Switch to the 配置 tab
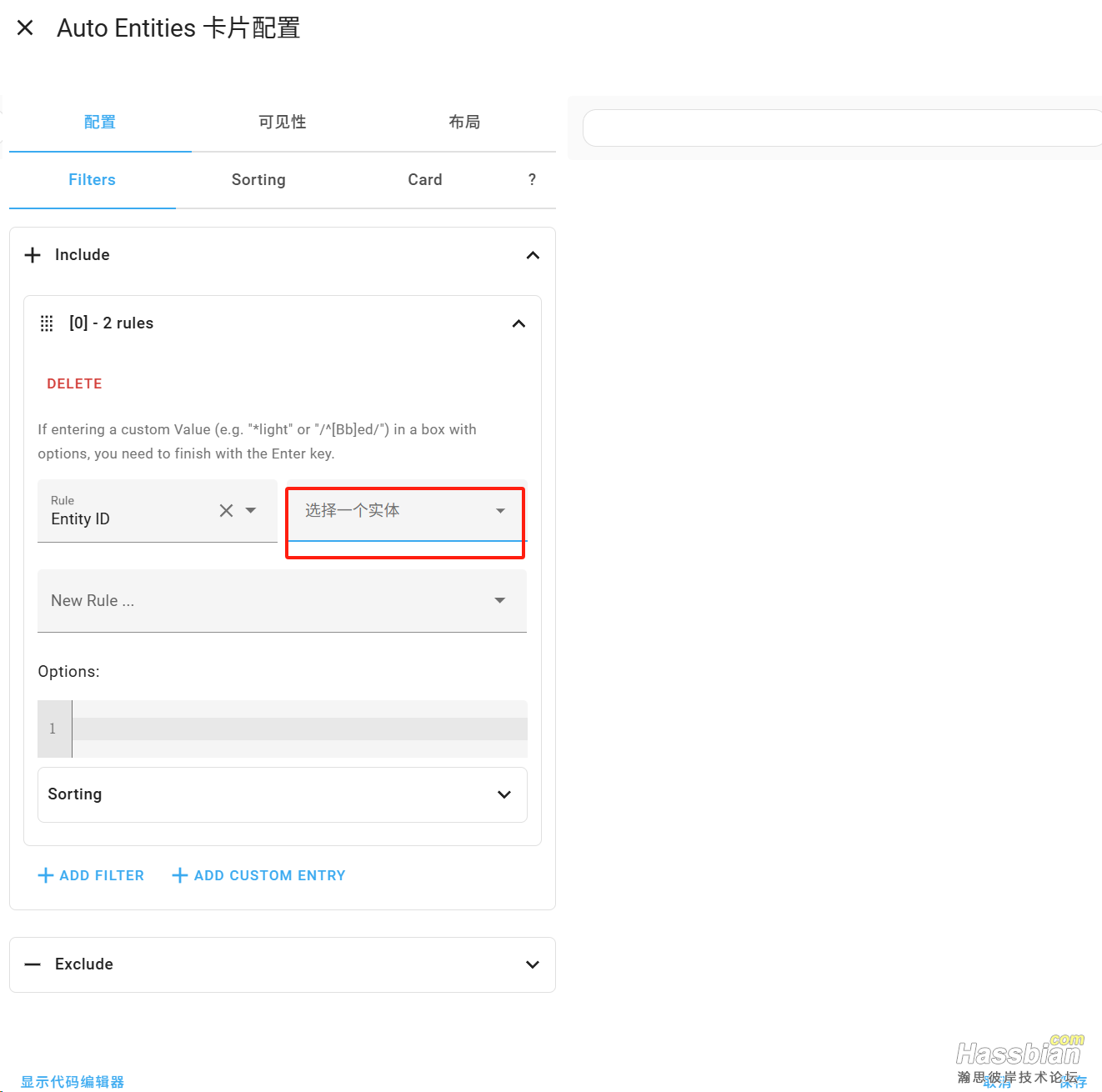Image resolution: width=1102 pixels, height=1092 pixels. tap(100, 123)
